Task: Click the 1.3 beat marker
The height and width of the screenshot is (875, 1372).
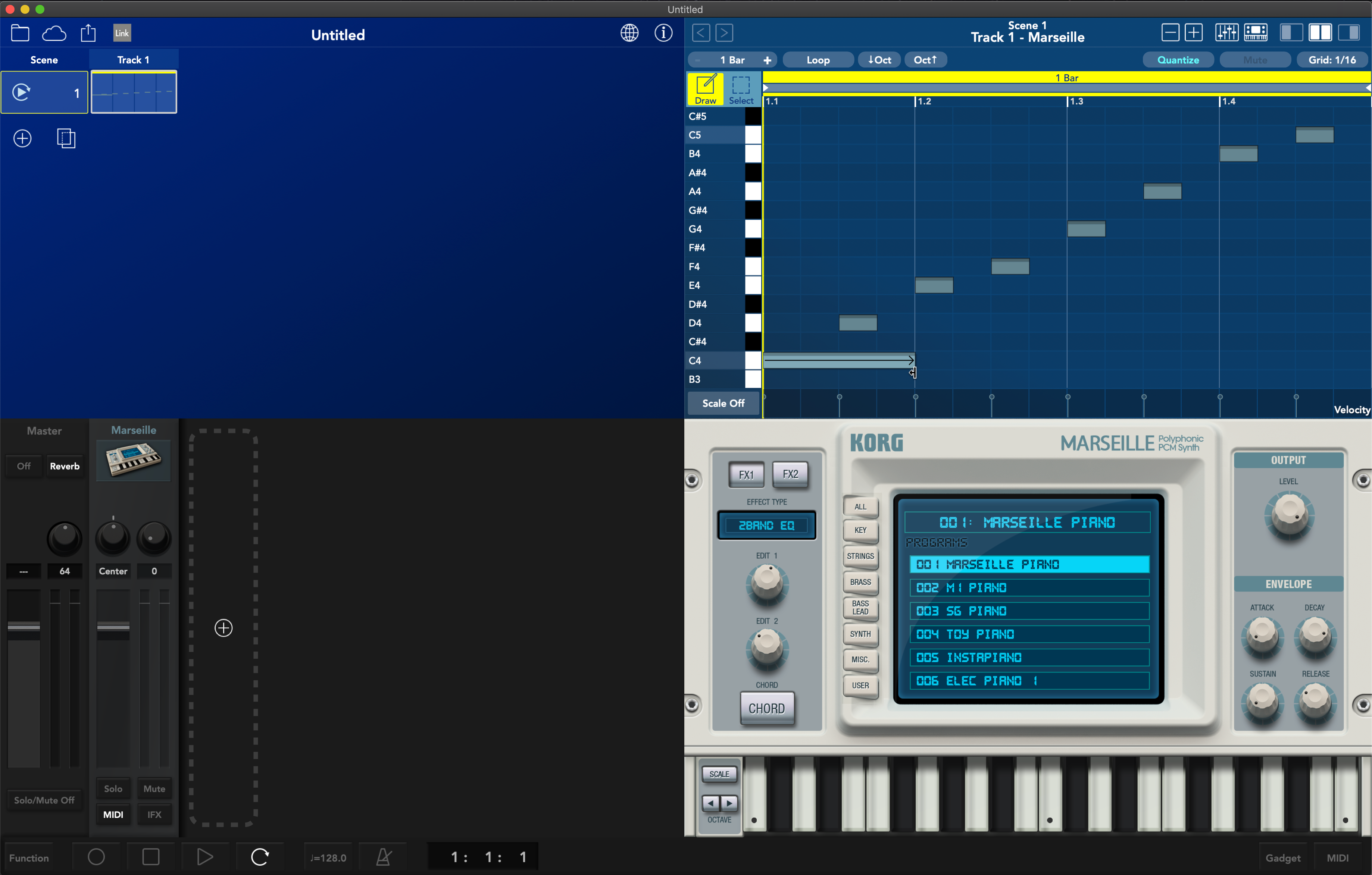Action: tap(1076, 101)
